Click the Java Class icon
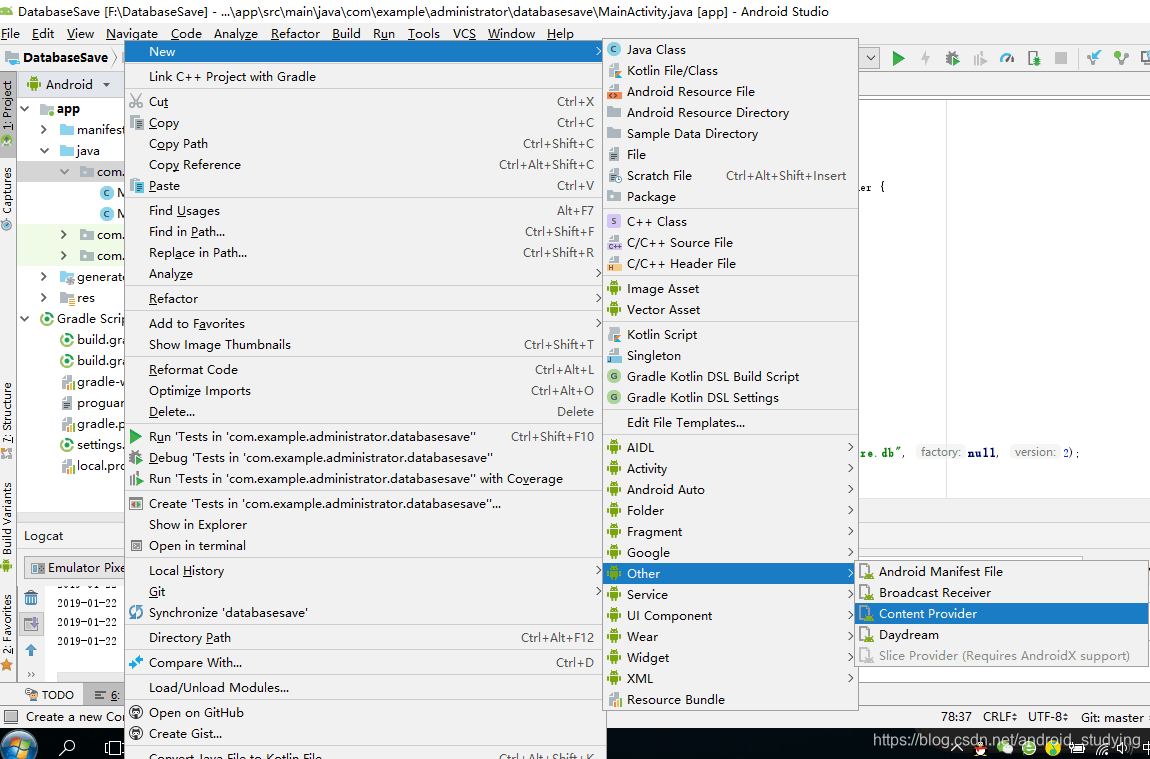1150x759 pixels. [x=614, y=49]
